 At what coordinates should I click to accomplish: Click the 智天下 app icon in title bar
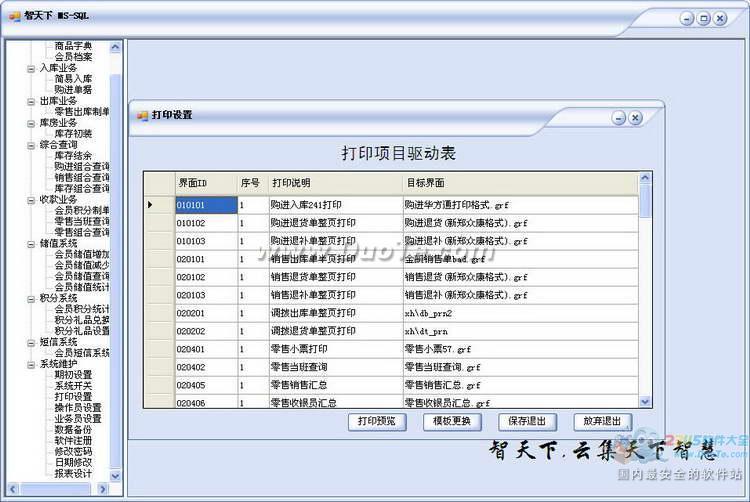point(14,17)
